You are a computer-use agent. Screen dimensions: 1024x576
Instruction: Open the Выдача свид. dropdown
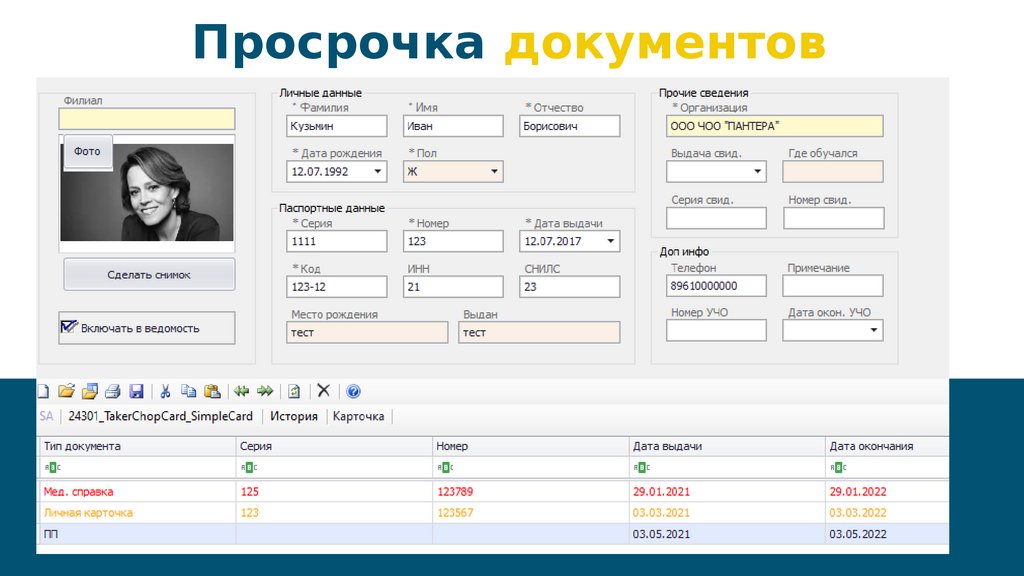tap(758, 172)
